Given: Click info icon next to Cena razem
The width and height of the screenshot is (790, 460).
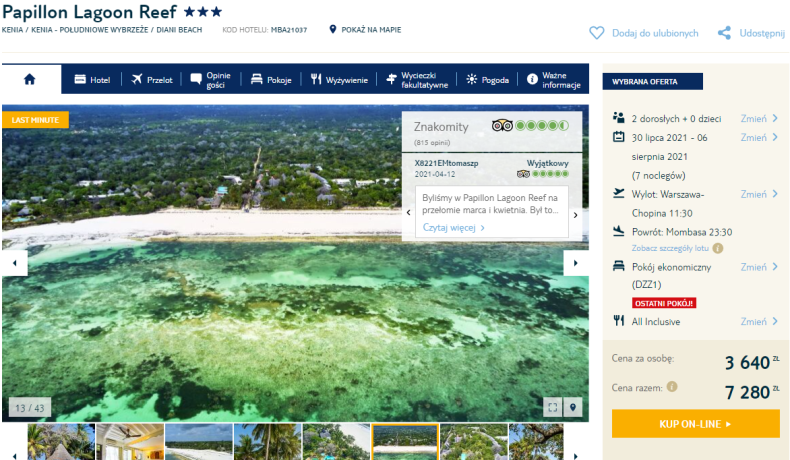Looking at the screenshot, I should (x=672, y=386).
